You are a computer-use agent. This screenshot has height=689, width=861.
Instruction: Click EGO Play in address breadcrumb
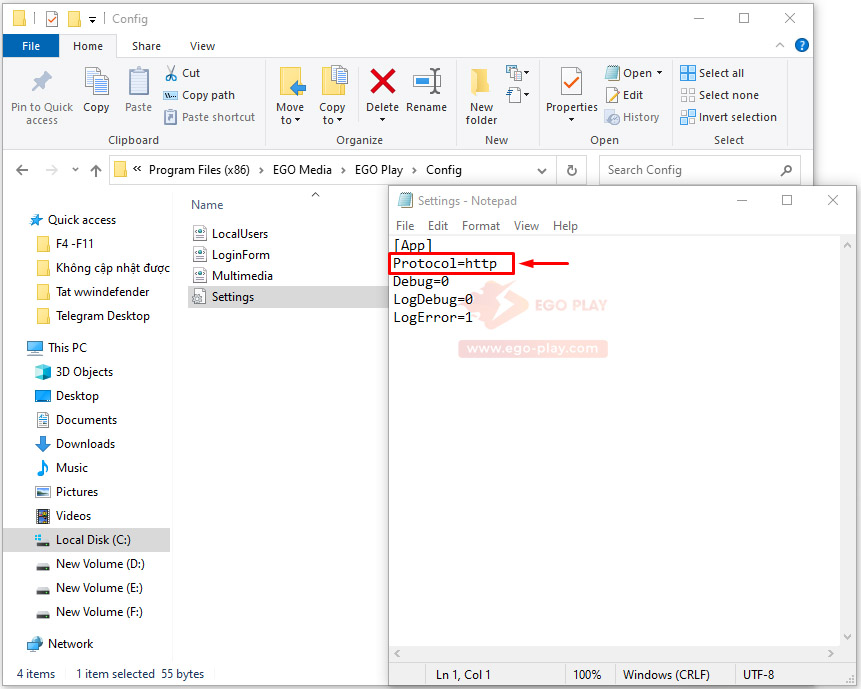(379, 170)
